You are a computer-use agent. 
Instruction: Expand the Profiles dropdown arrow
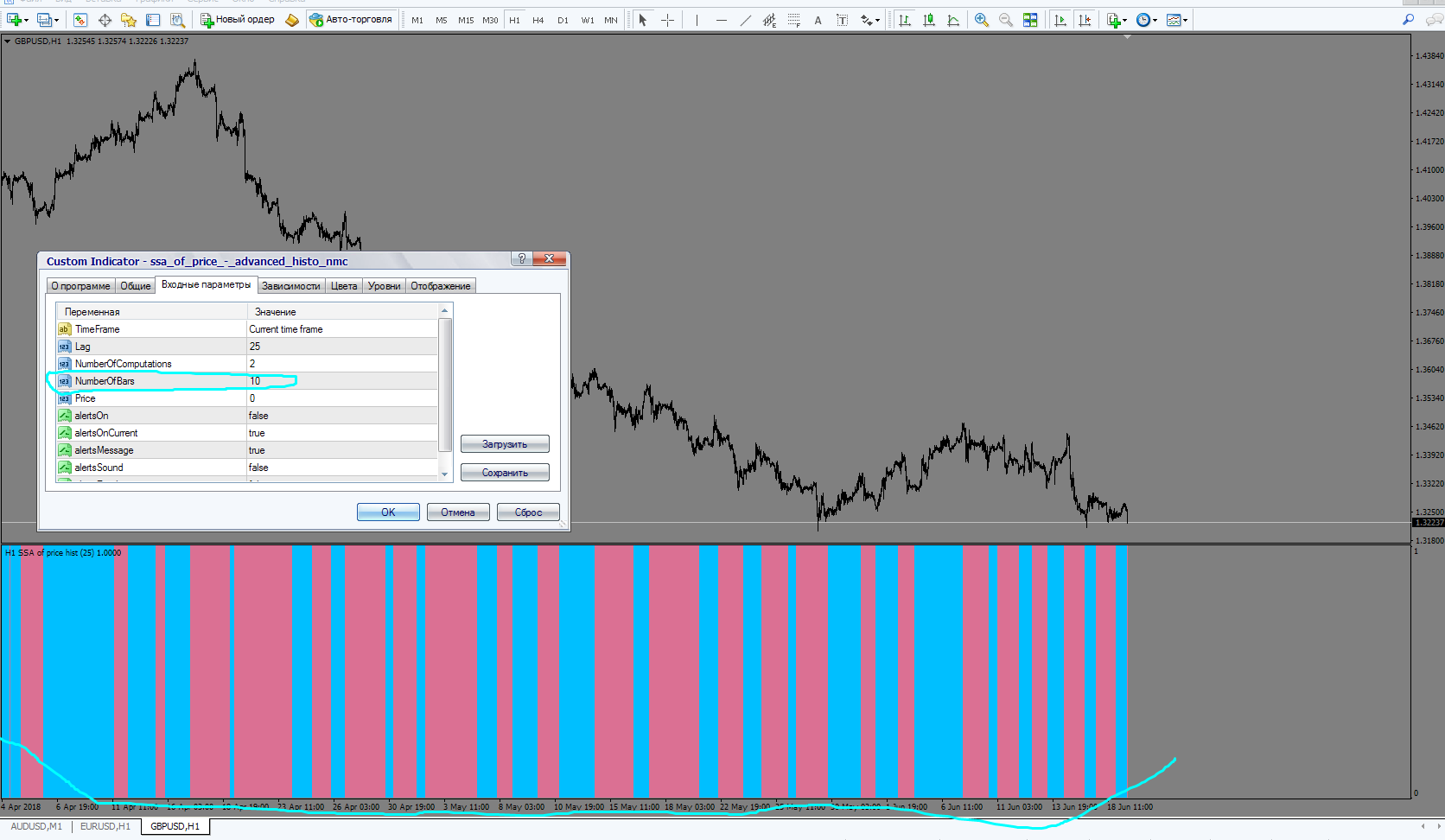(x=56, y=20)
